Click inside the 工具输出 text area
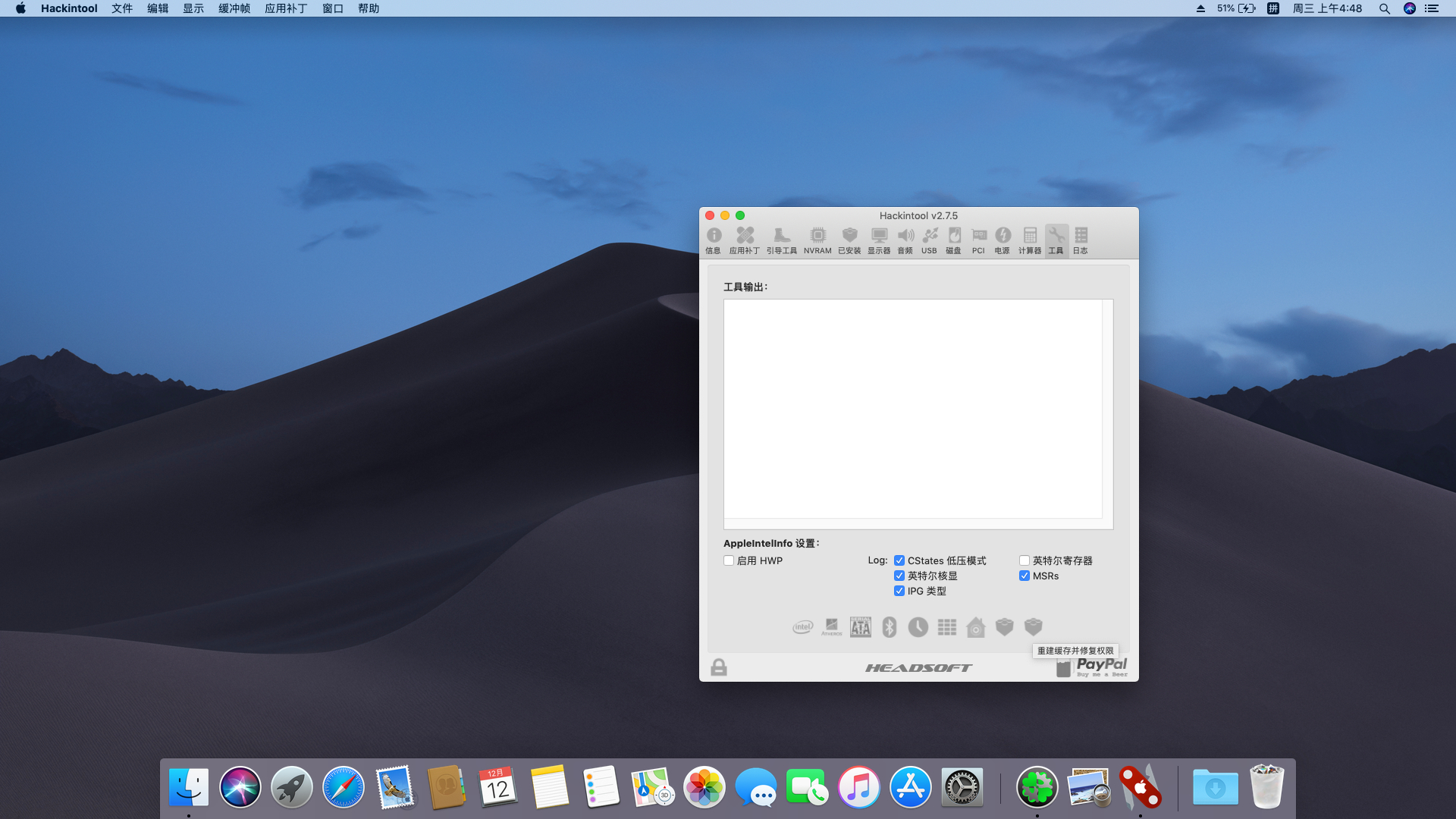 pyautogui.click(x=913, y=409)
